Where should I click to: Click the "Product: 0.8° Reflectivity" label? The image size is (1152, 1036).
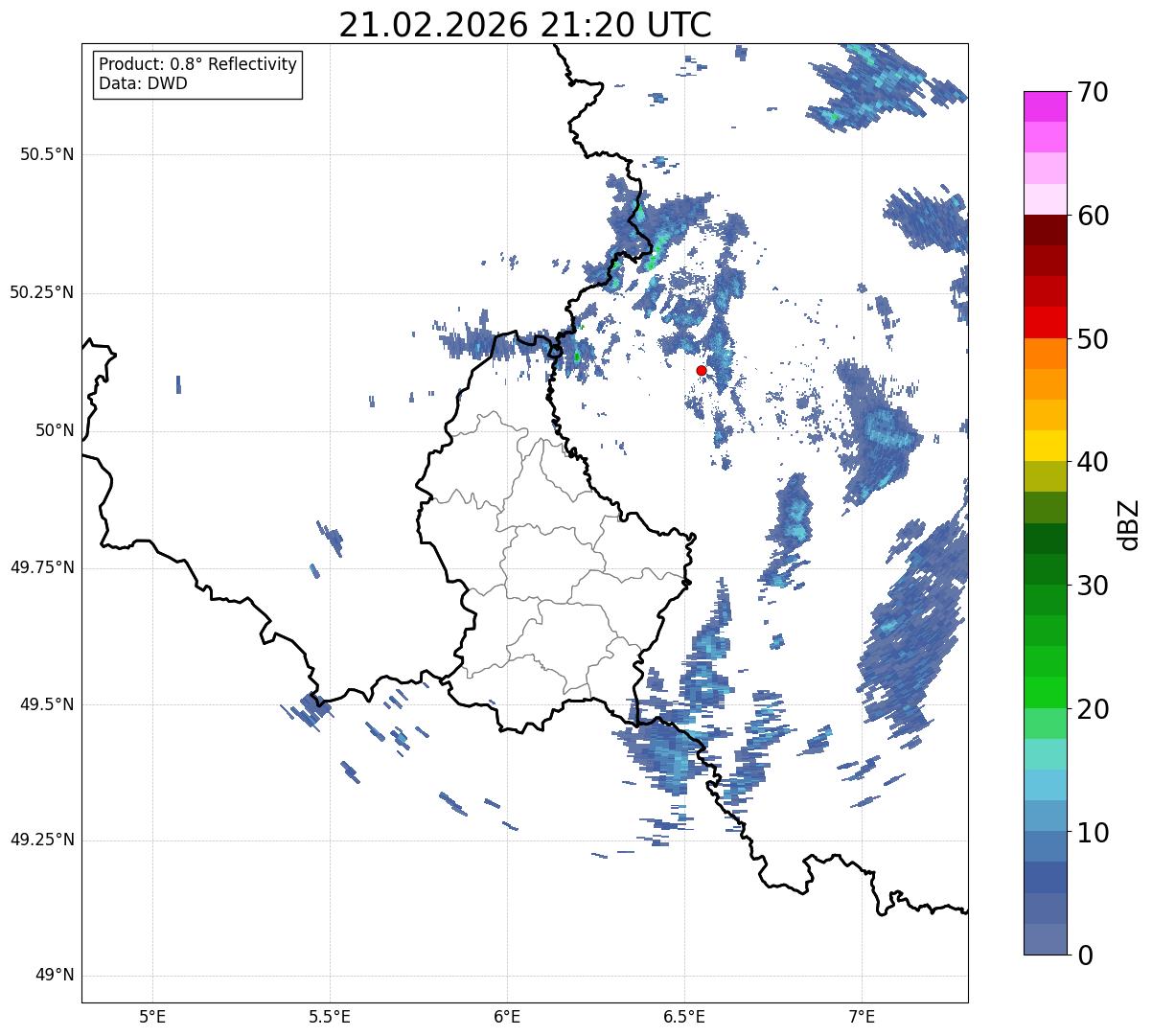(198, 64)
